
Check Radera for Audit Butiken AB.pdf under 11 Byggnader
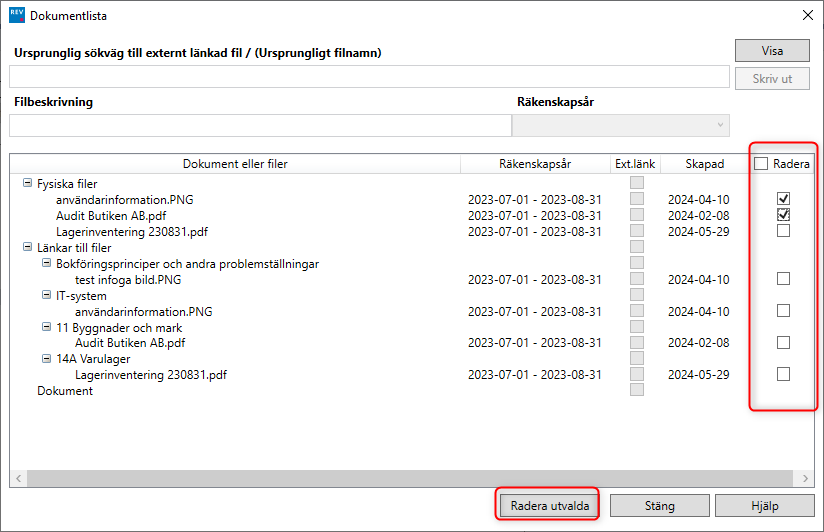tap(783, 342)
